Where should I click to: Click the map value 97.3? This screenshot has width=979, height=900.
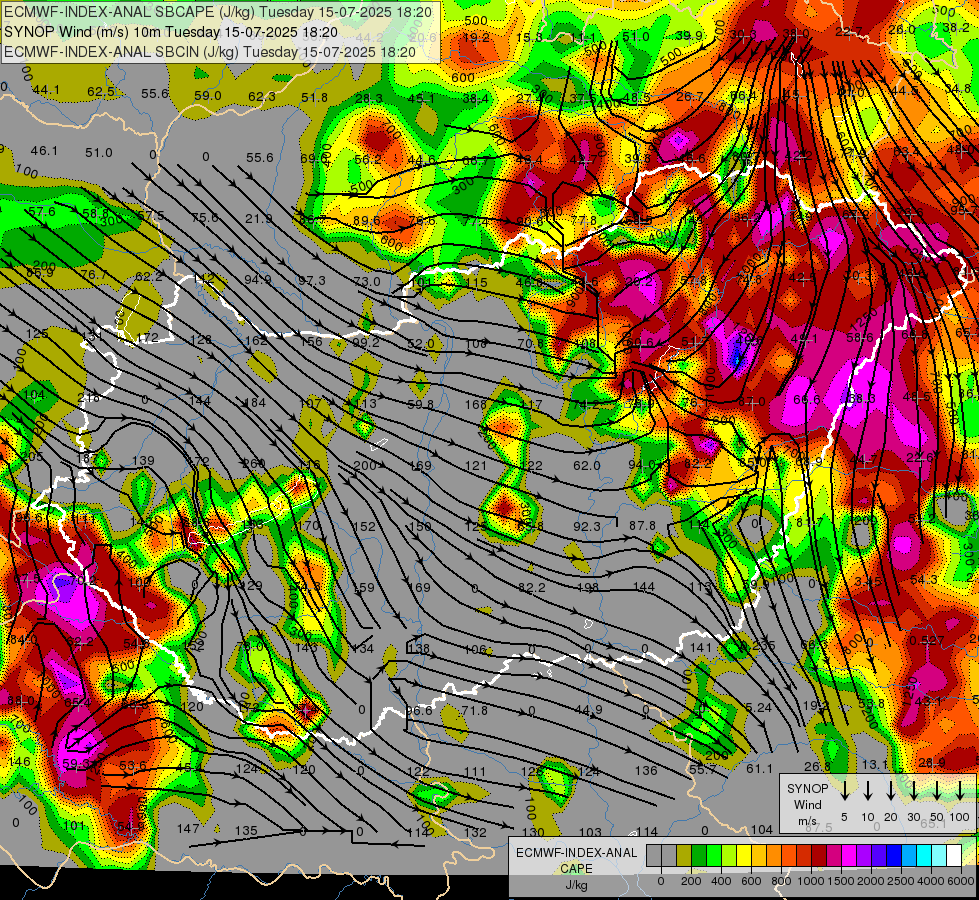[312, 280]
